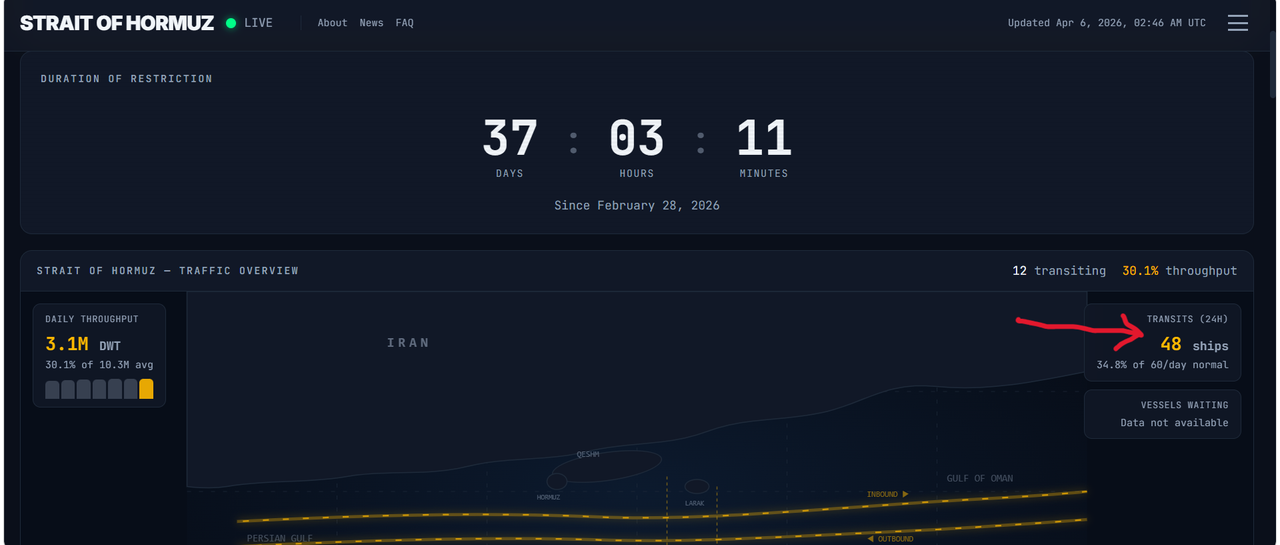Screen dimensions: 1280x545
Task: Go to the News page
Action: point(371,23)
